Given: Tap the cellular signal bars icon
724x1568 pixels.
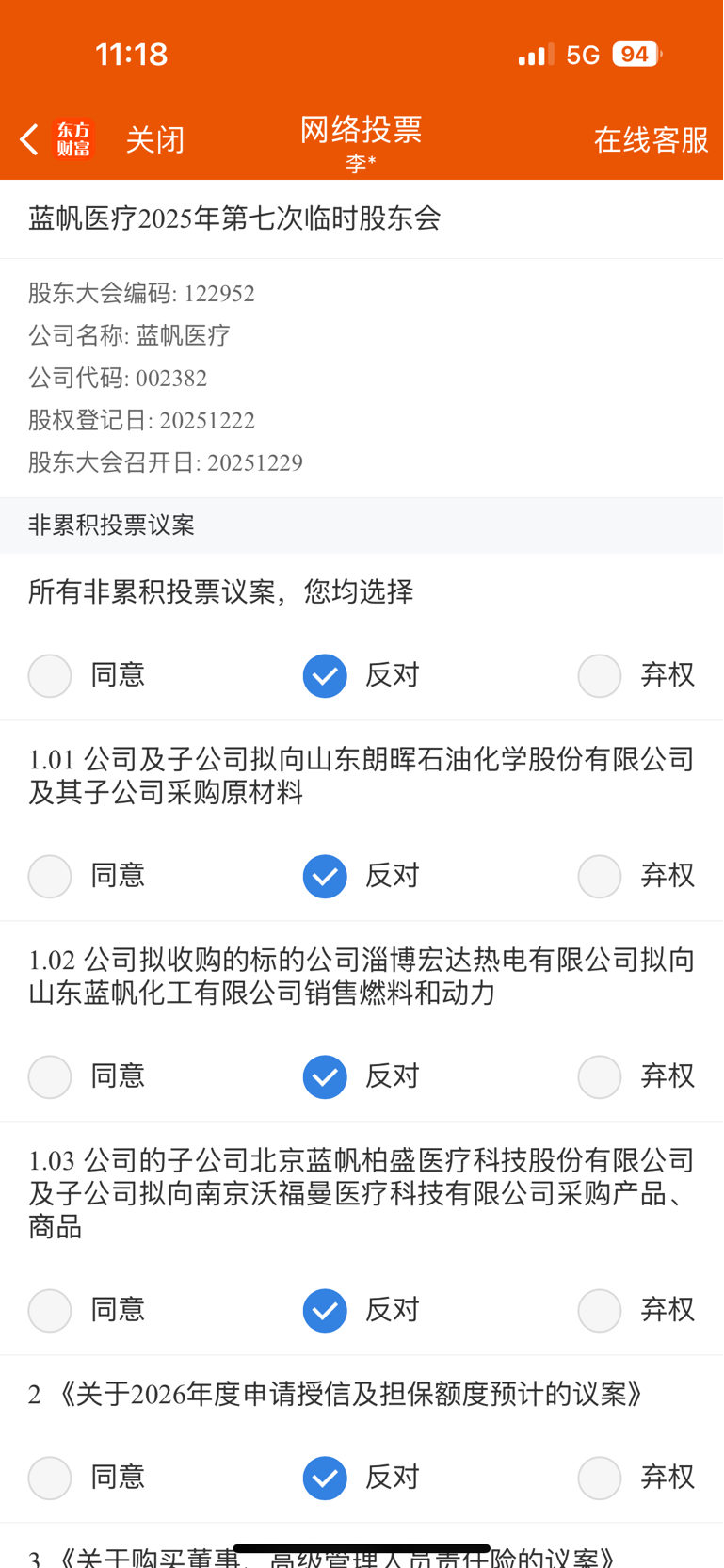Looking at the screenshot, I should pyautogui.click(x=535, y=56).
